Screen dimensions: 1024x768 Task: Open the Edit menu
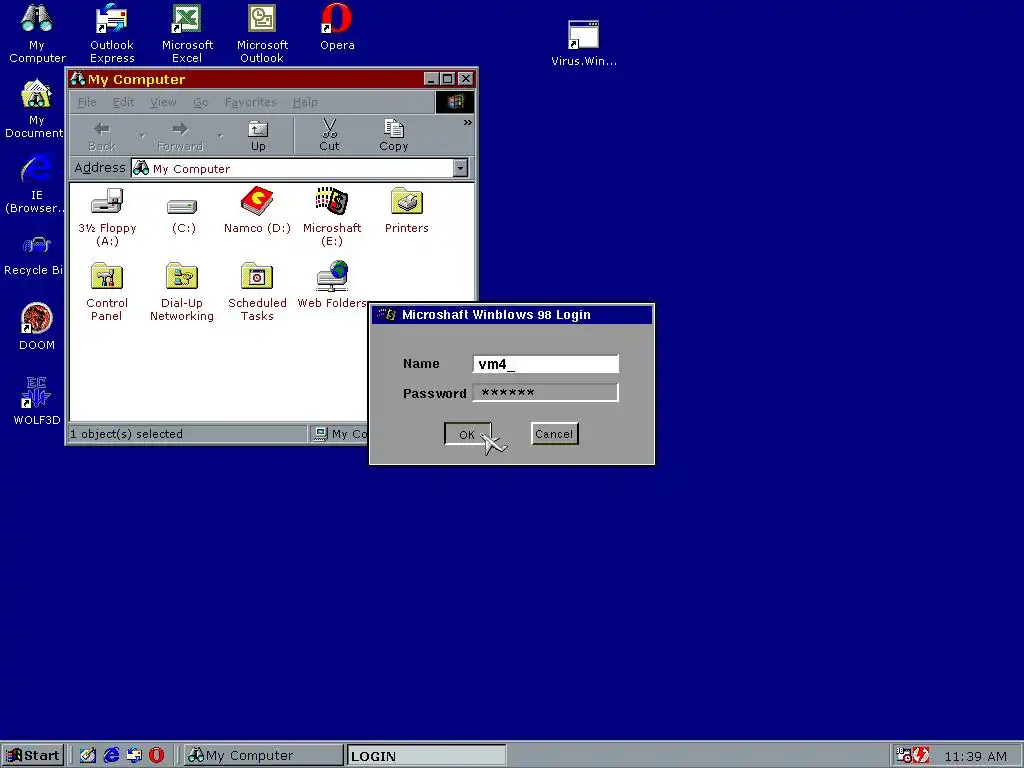coord(123,103)
